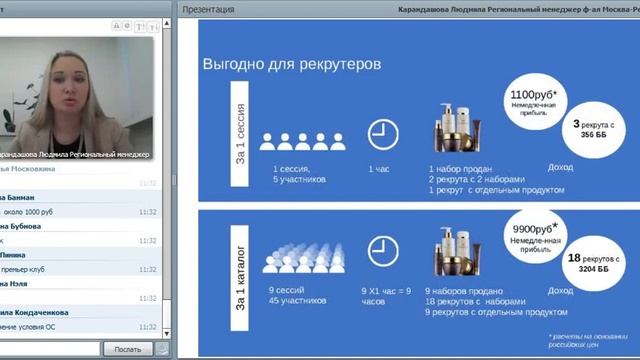The width and height of the screenshot is (640, 360).
Task: Click the text '2 рекрута с 2 наборами'
Action: tap(476, 179)
